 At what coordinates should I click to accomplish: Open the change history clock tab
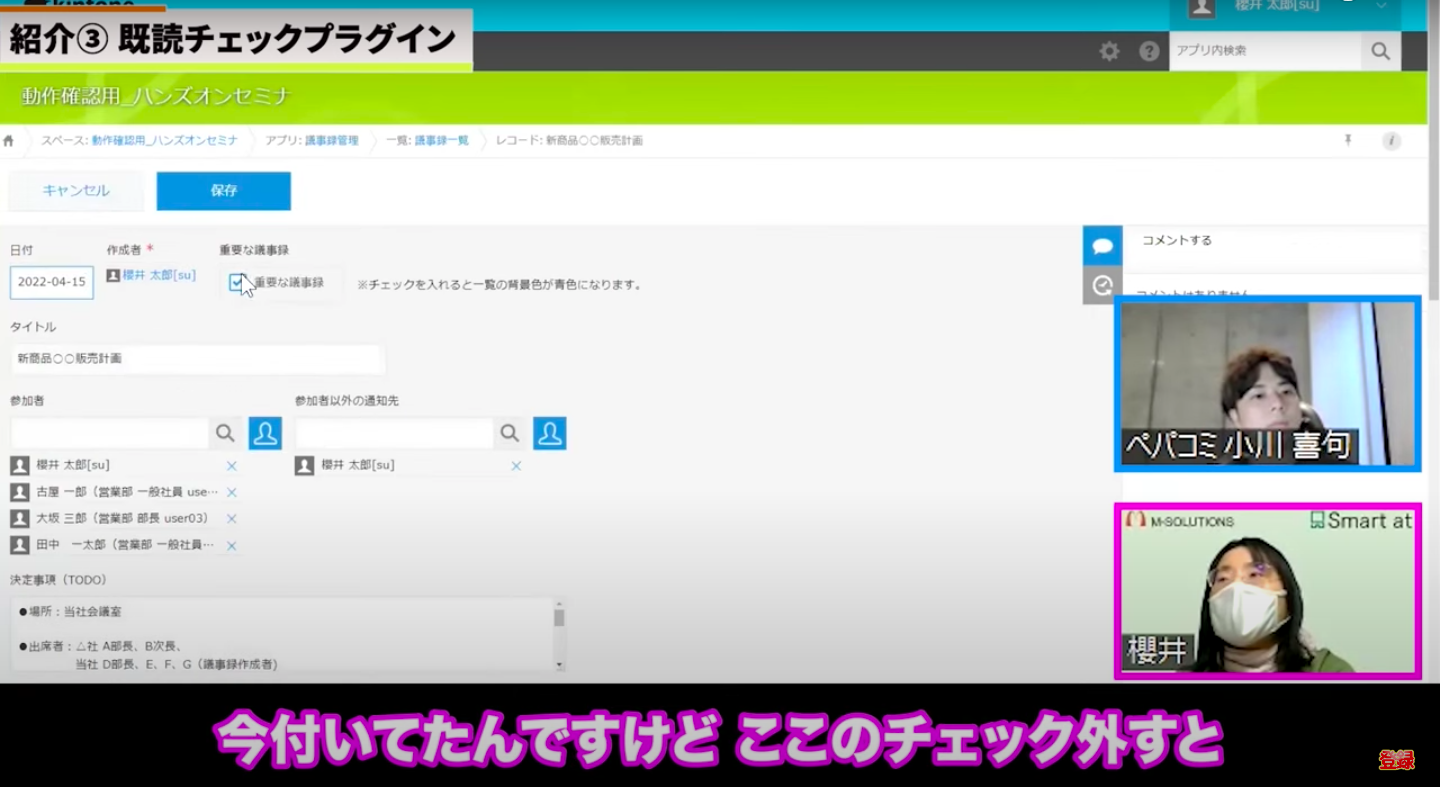1102,286
